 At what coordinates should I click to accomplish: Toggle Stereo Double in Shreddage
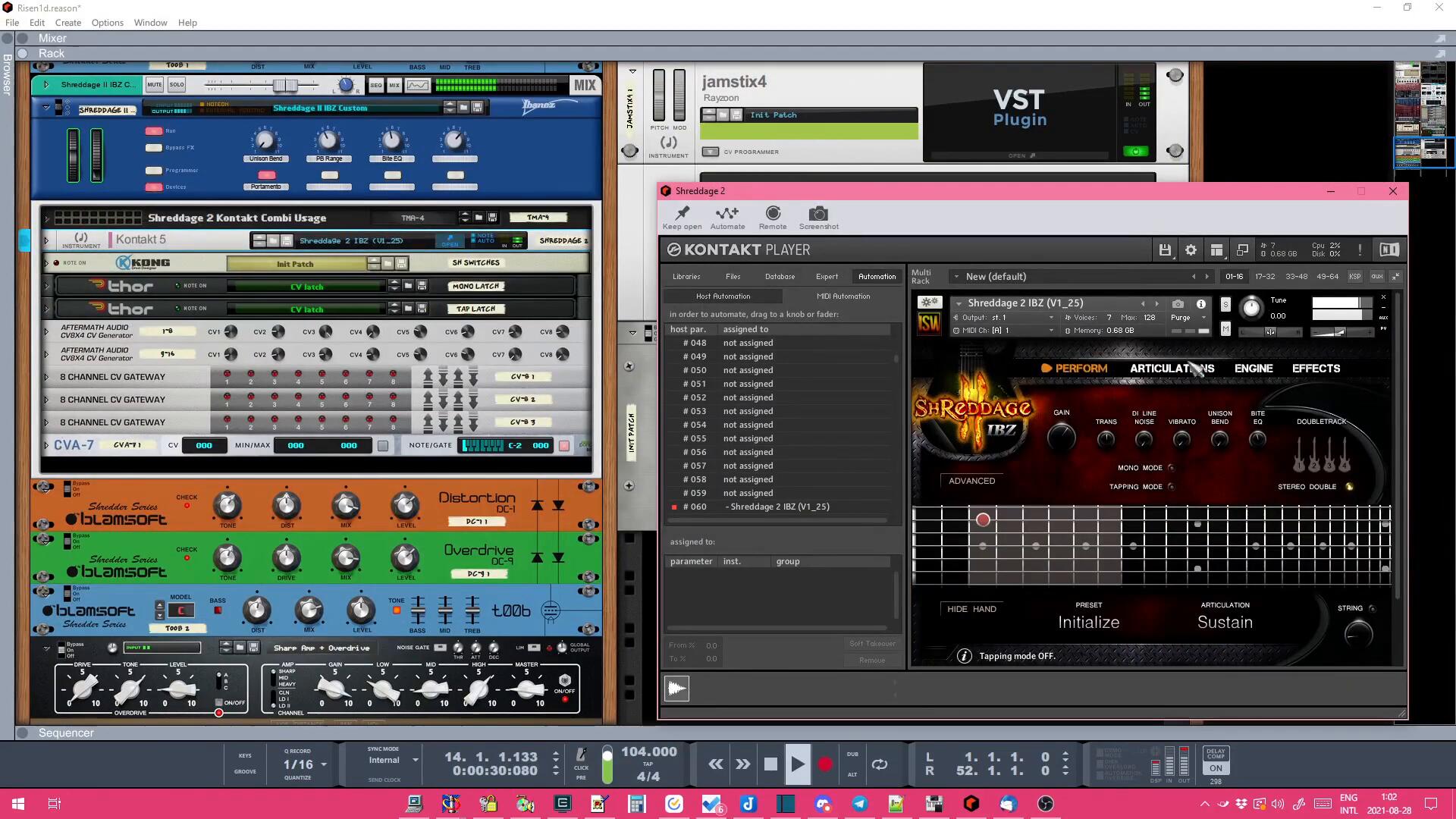(x=1349, y=487)
